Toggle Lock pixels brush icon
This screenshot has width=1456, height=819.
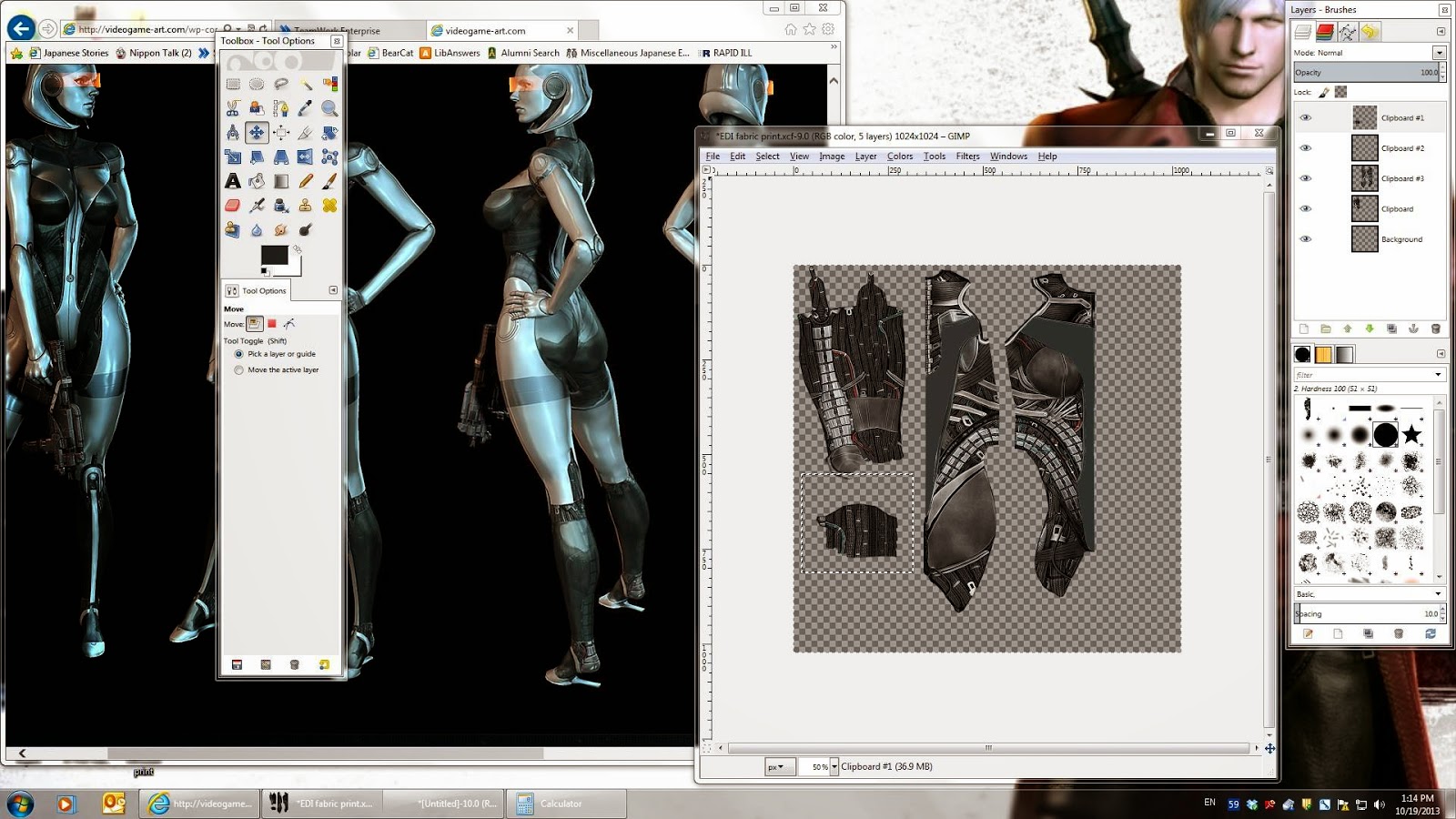tap(1324, 92)
